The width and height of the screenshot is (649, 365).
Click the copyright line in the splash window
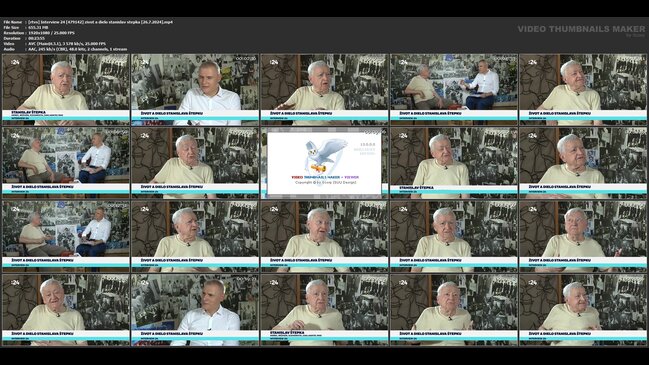click(x=325, y=182)
